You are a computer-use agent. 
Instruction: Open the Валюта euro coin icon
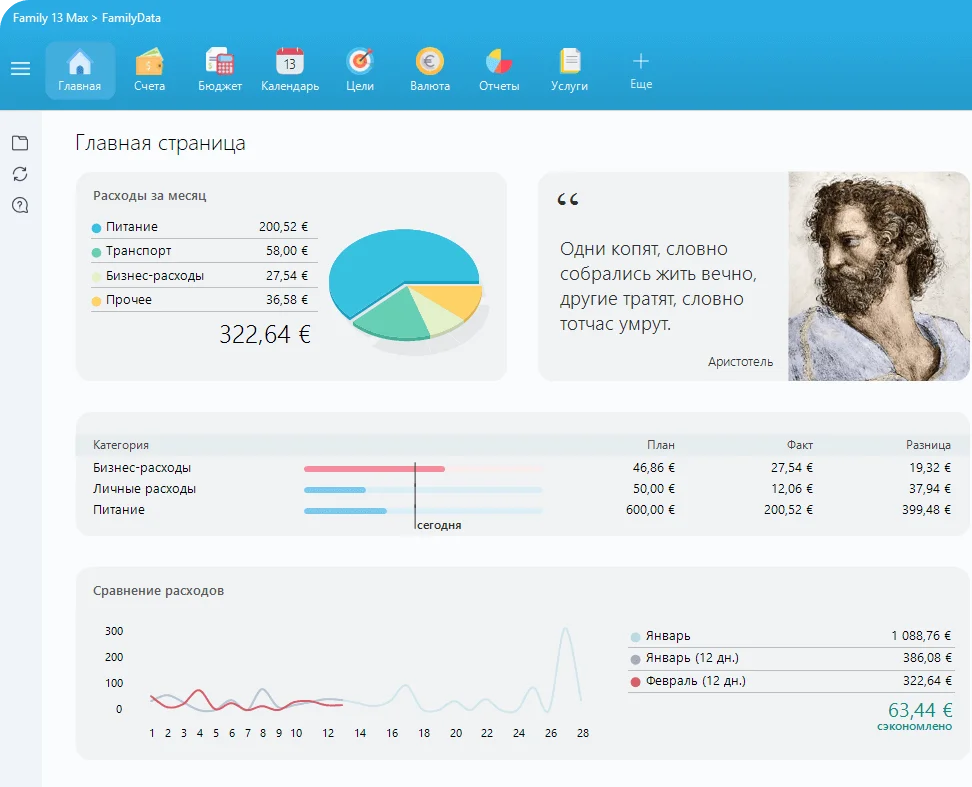pyautogui.click(x=430, y=63)
